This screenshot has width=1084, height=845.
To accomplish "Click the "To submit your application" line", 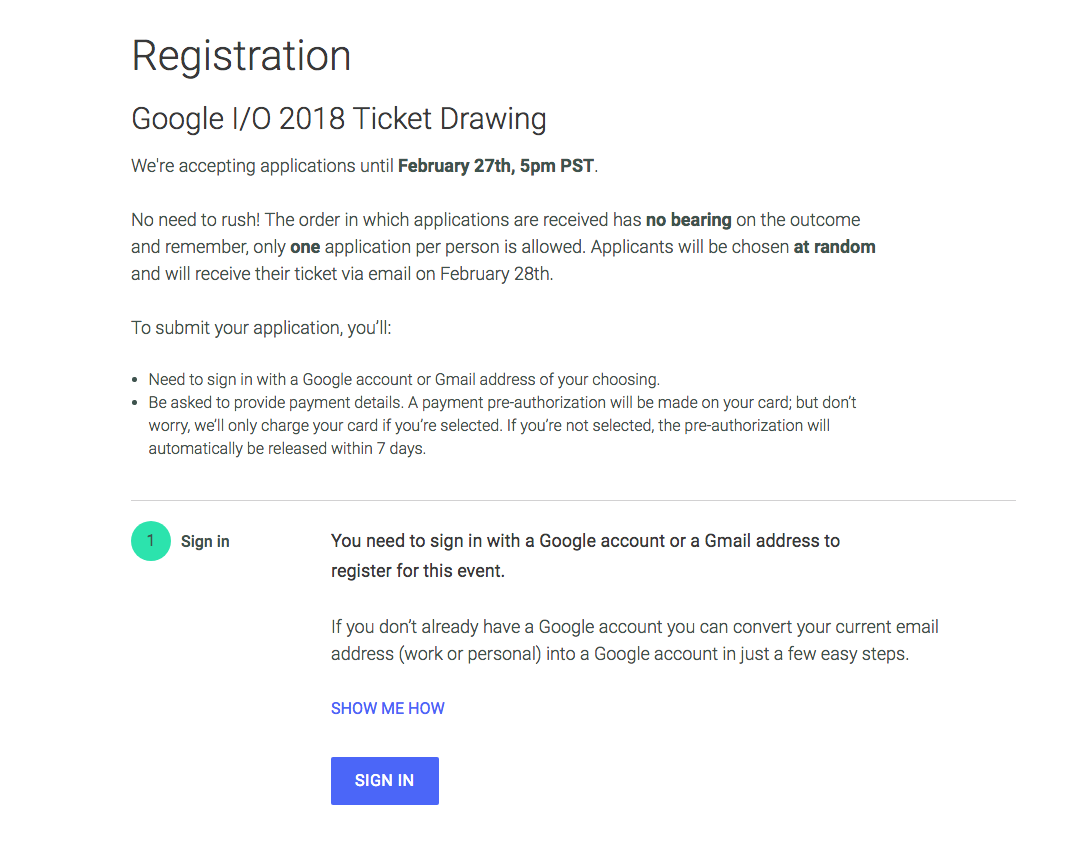I will click(x=268, y=327).
